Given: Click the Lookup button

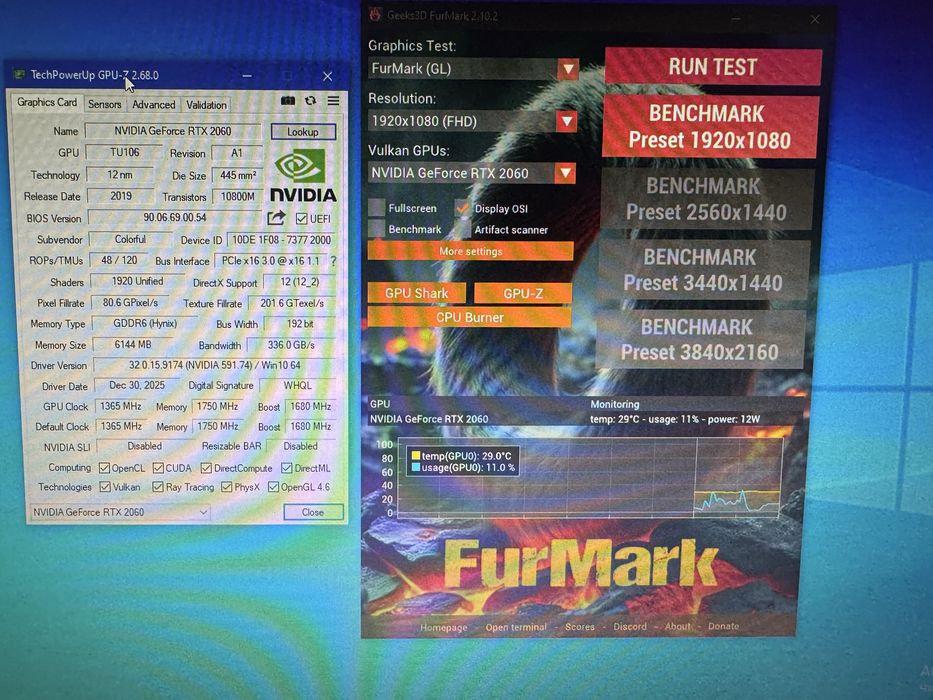Looking at the screenshot, I should coord(303,132).
